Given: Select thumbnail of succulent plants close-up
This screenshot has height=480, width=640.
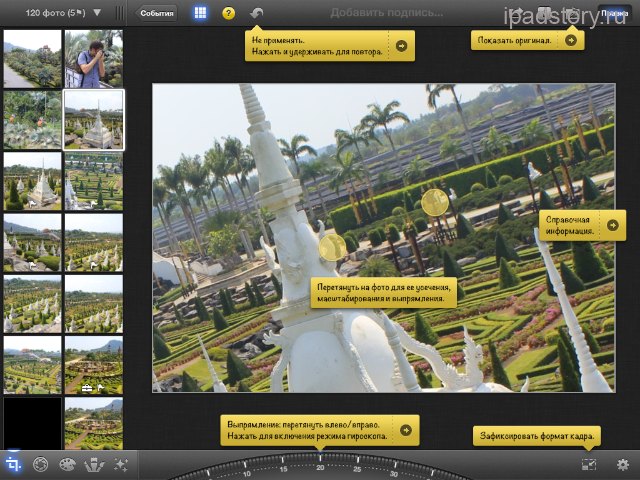Looking at the screenshot, I should (x=32, y=120).
